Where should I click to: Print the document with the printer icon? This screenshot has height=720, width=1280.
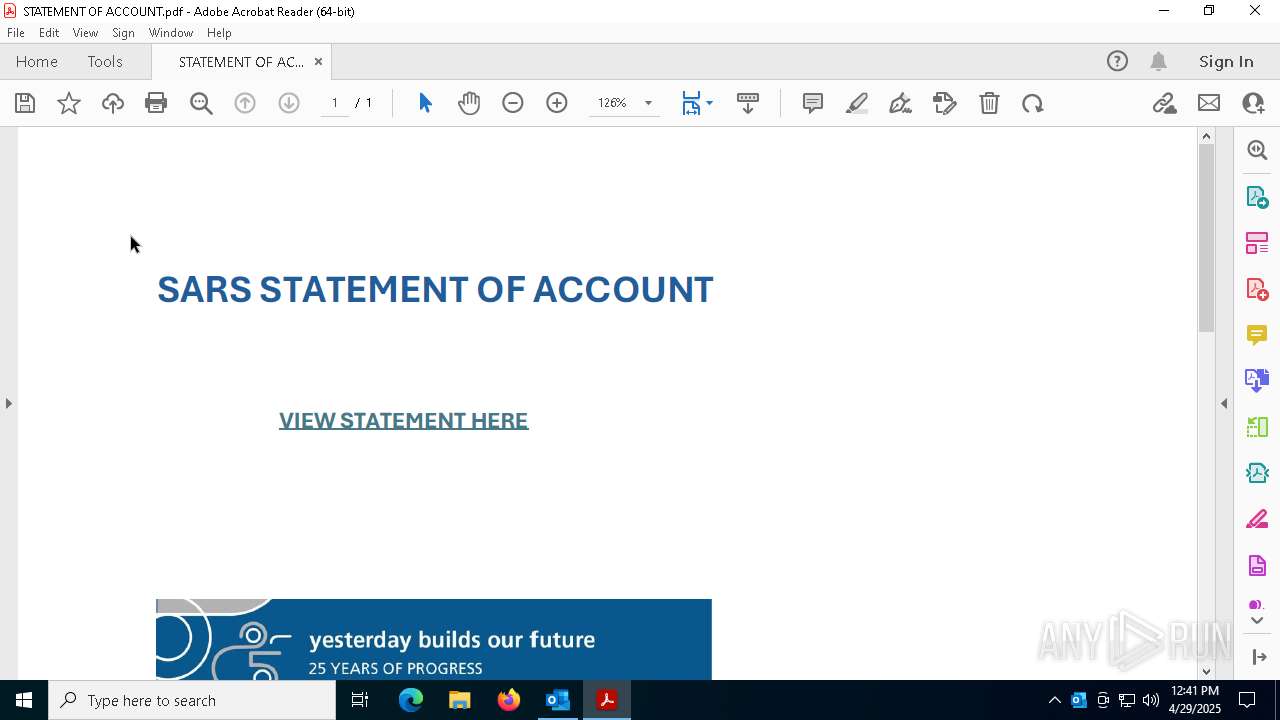pos(156,103)
